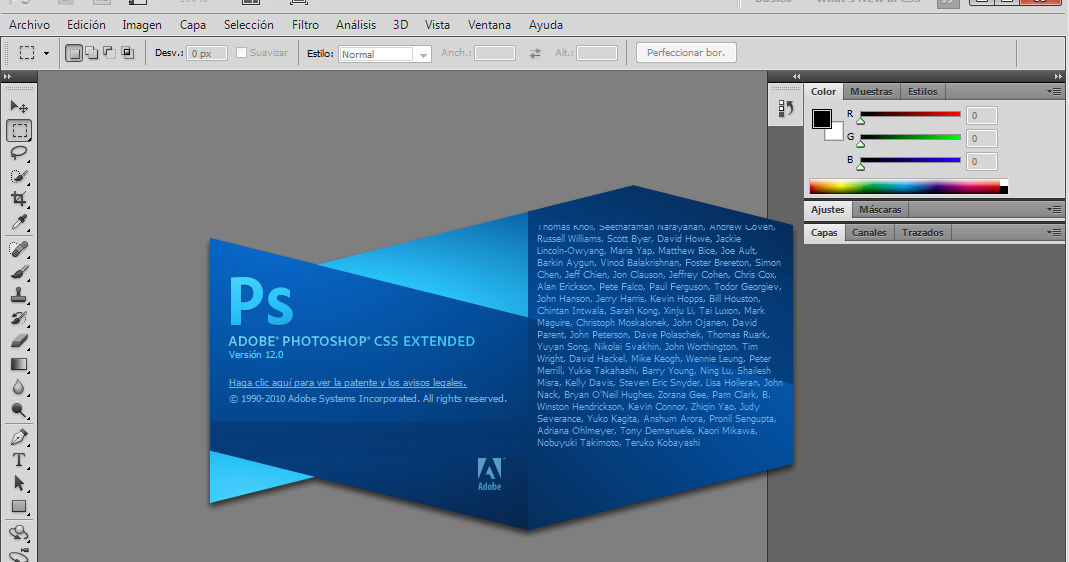Select the Eraser tool
This screenshot has width=1069, height=562.
19,341
